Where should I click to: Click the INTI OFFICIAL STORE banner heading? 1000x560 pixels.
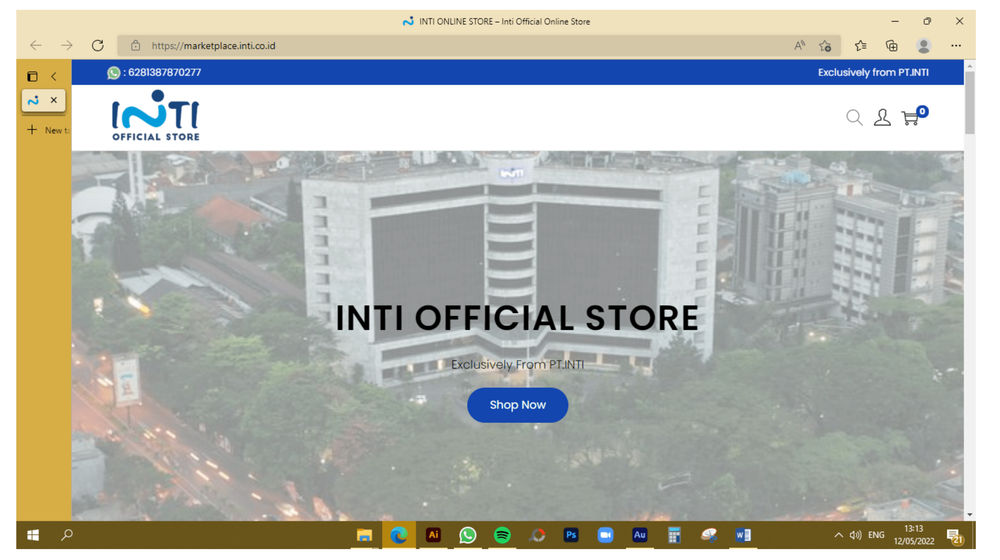(517, 318)
